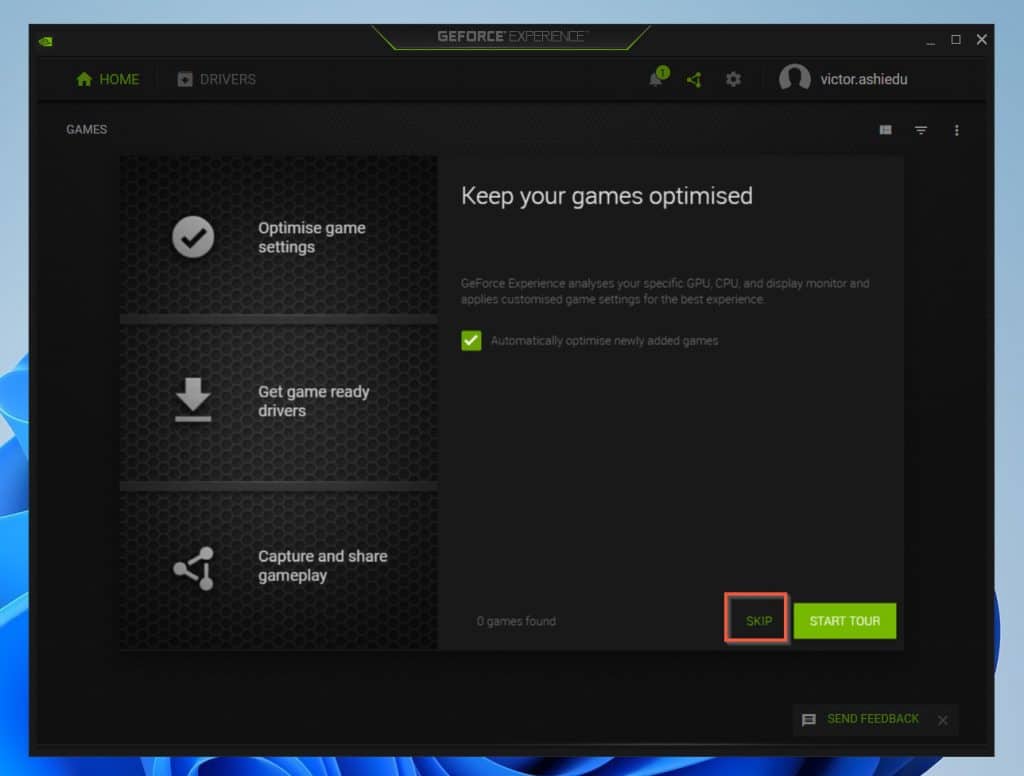The height and width of the screenshot is (776, 1024).
Task: Click the large share gameplay icon
Action: [x=194, y=568]
